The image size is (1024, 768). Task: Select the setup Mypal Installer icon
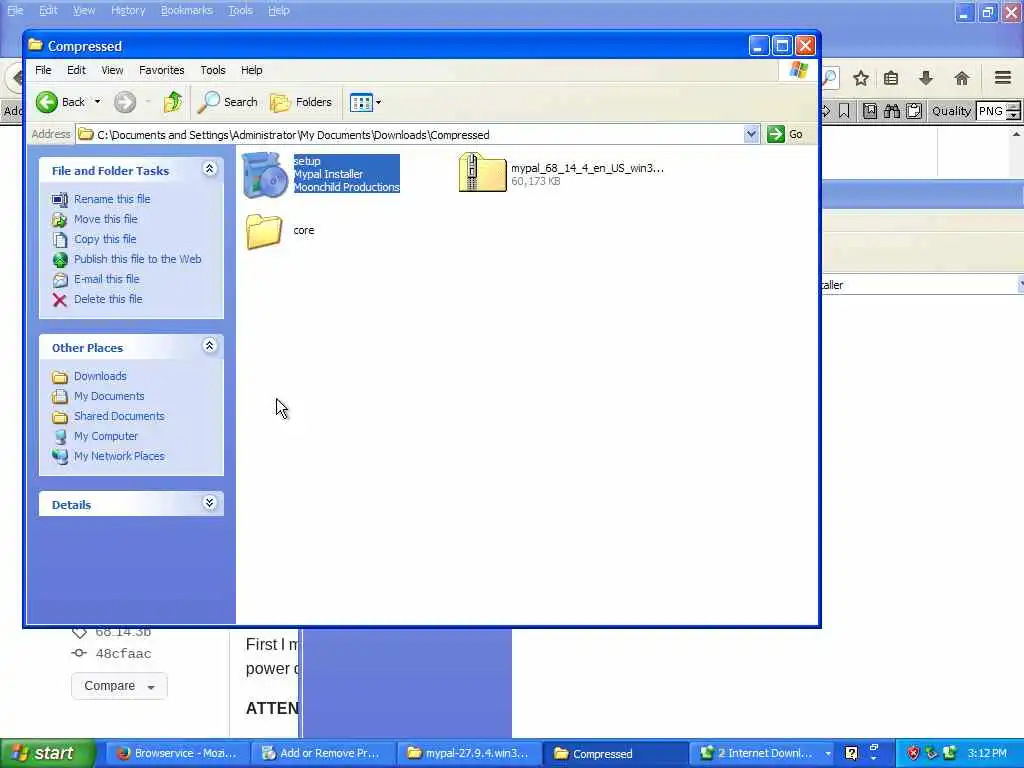(265, 174)
